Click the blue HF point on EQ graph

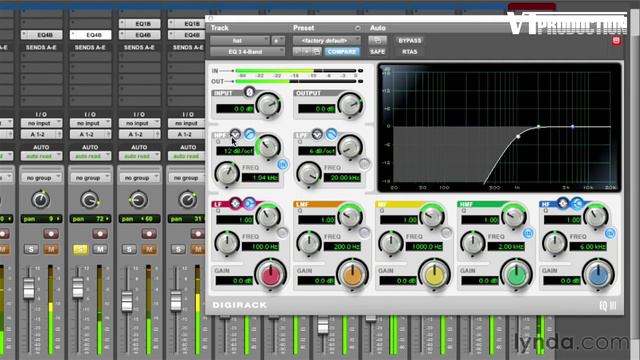[573, 127]
